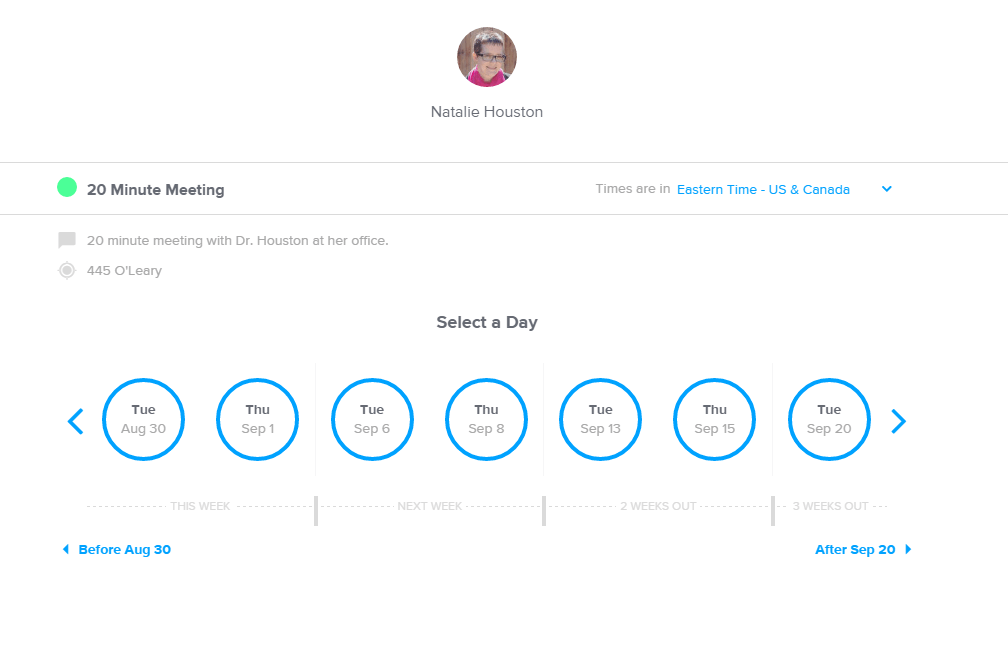Screen dimensions: 1008x645
Task: Pick Thu Sep 15 for the meeting
Action: pos(715,419)
